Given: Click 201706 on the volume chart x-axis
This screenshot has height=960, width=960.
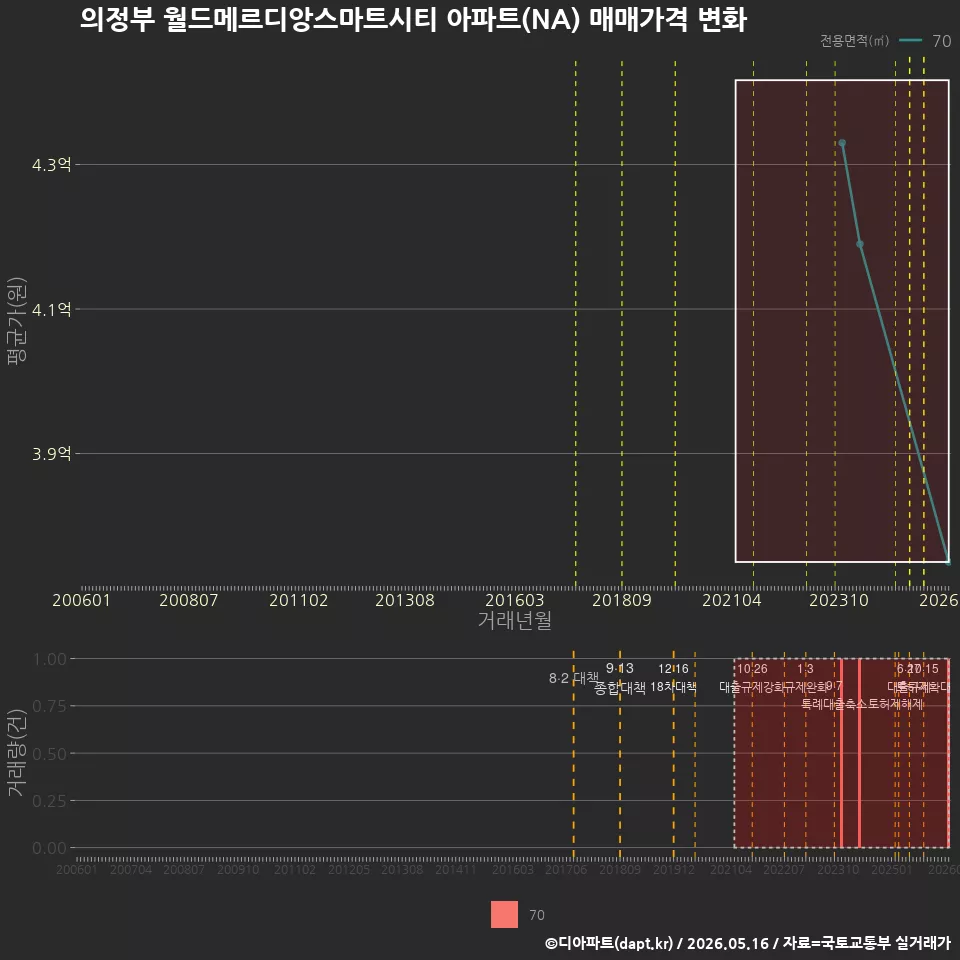Looking at the screenshot, I should 566,869.
